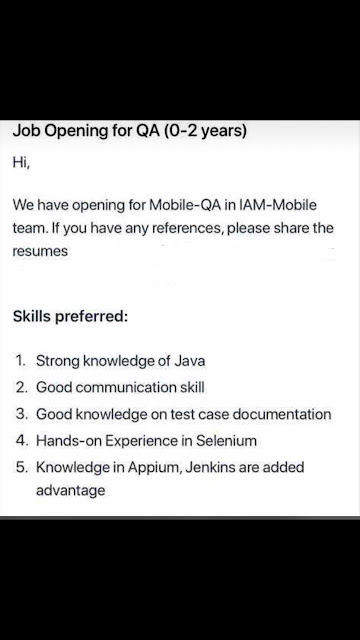Click the number '1.' list marker

20,361
